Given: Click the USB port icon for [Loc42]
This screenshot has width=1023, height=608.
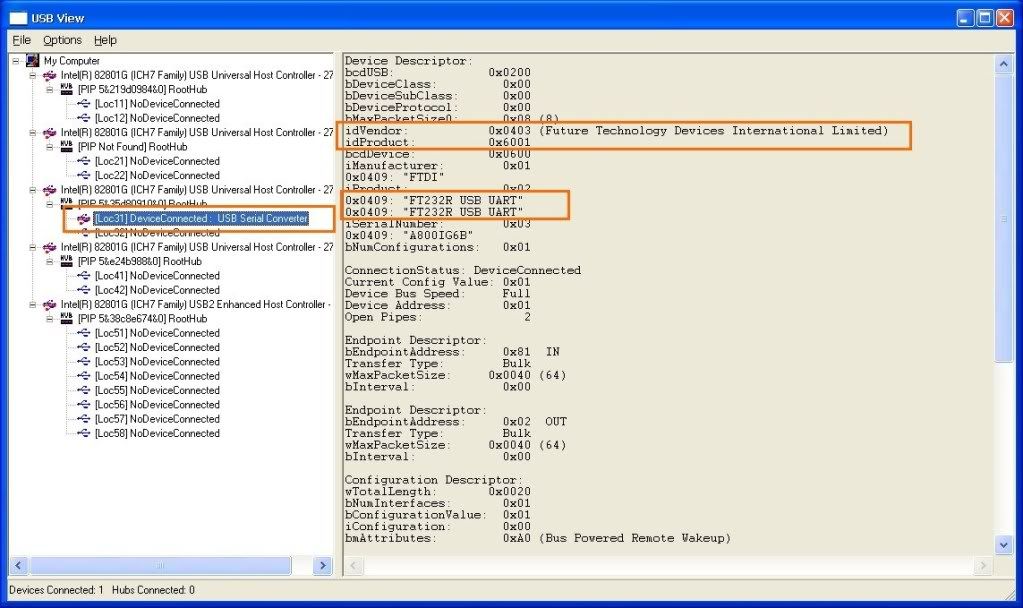Looking at the screenshot, I should [x=84, y=290].
